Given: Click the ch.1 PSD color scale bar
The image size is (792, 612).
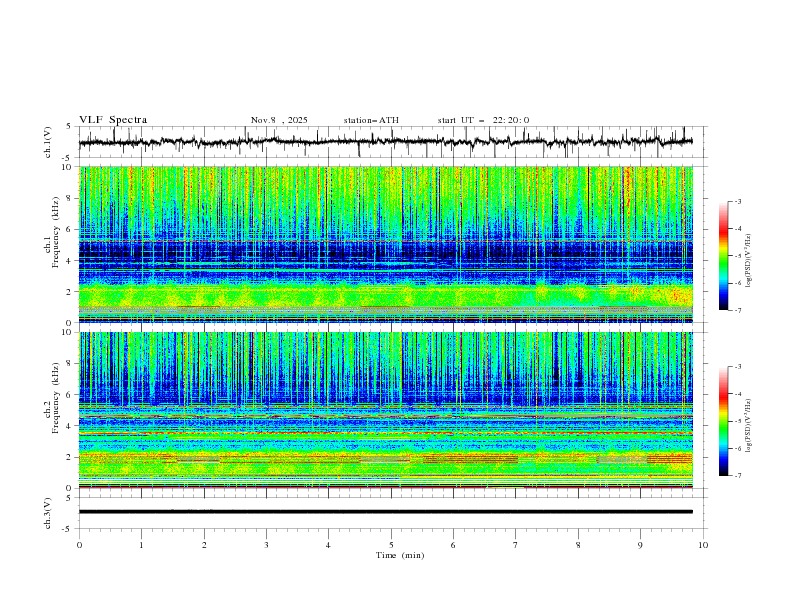Looking at the screenshot, I should pyautogui.click(x=723, y=256).
